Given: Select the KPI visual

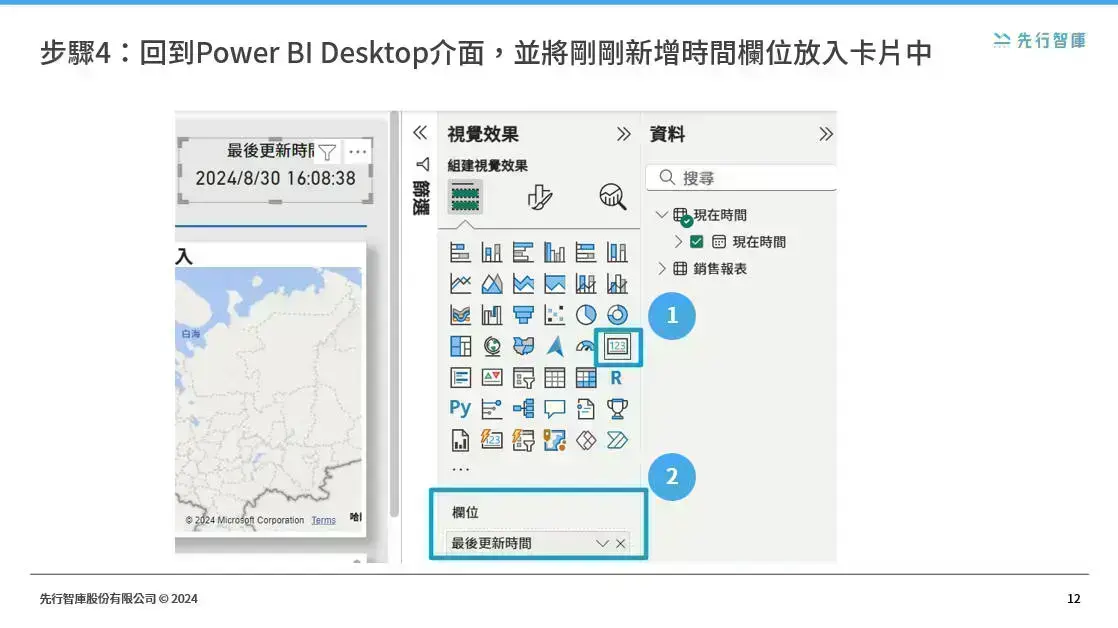Looking at the screenshot, I should tap(491, 378).
